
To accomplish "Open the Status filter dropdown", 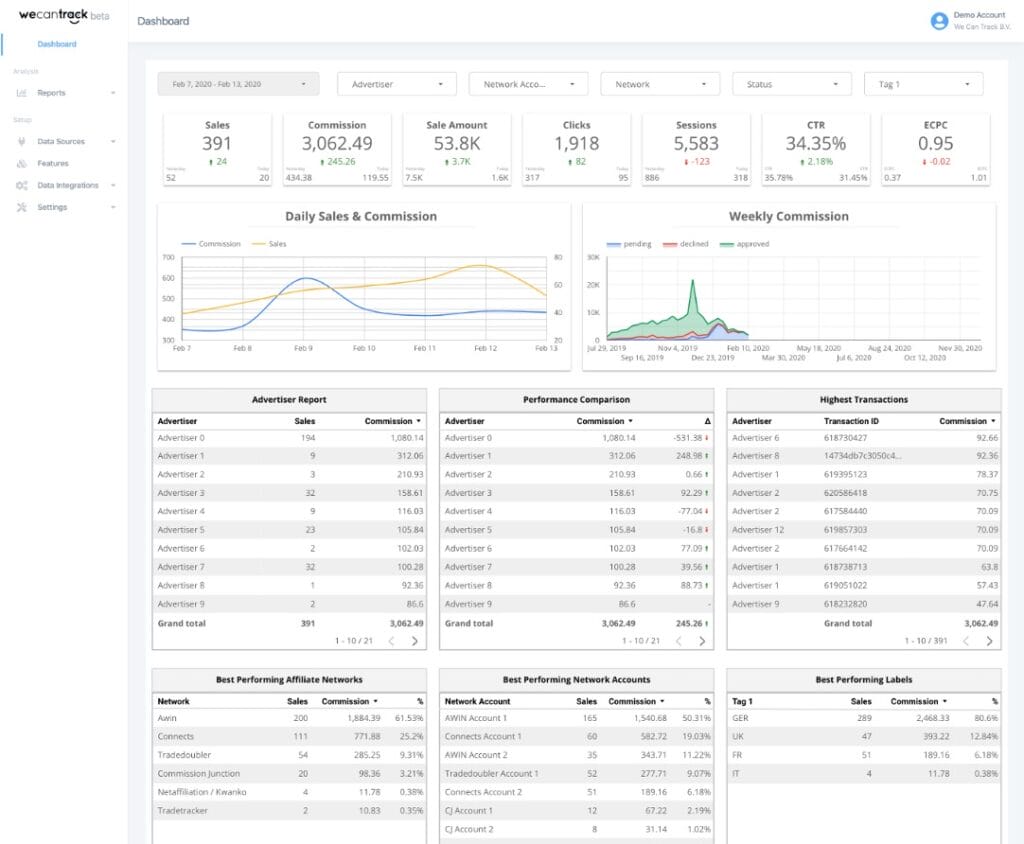I will click(x=791, y=85).
